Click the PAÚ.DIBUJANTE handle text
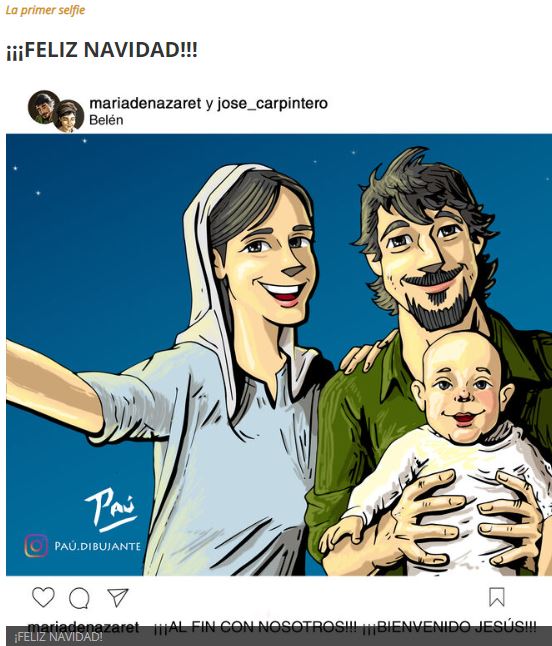The image size is (552, 646). [x=97, y=546]
